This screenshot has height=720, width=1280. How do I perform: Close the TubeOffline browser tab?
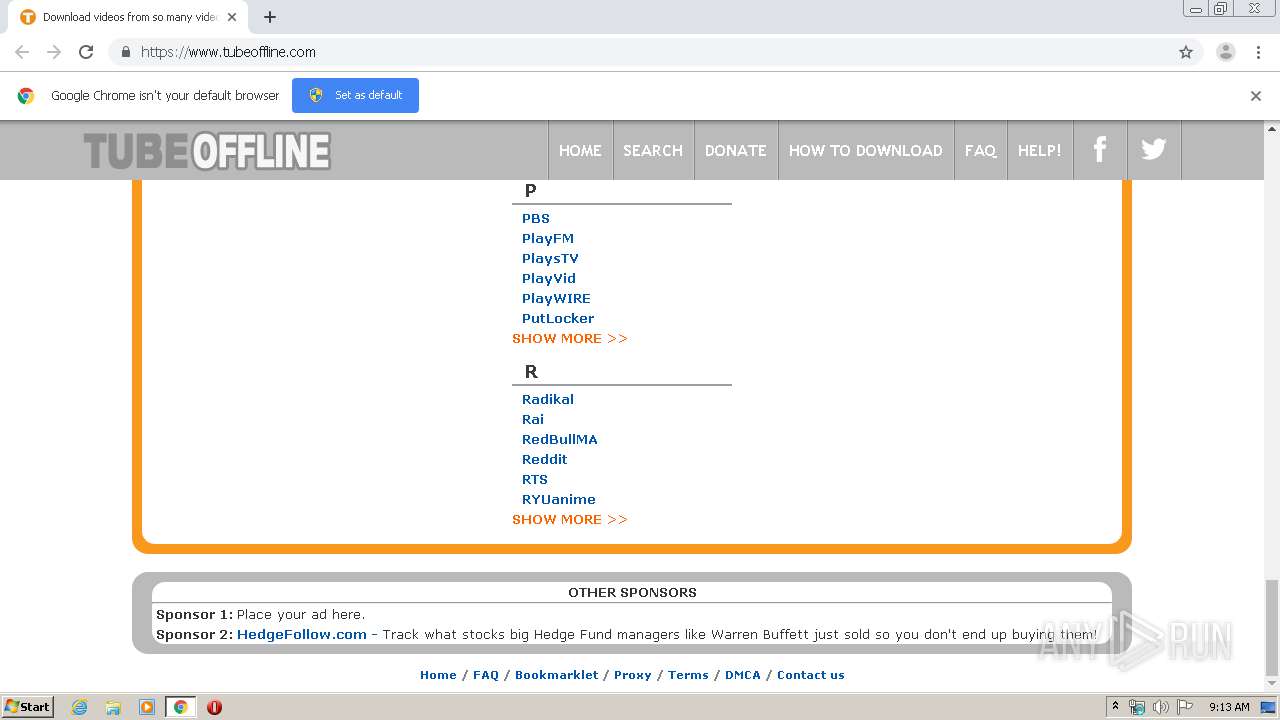[x=232, y=17]
